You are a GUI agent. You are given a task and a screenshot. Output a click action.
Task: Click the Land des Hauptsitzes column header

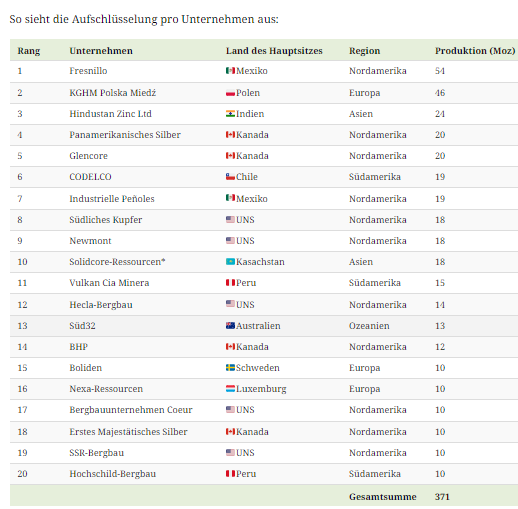pos(274,51)
